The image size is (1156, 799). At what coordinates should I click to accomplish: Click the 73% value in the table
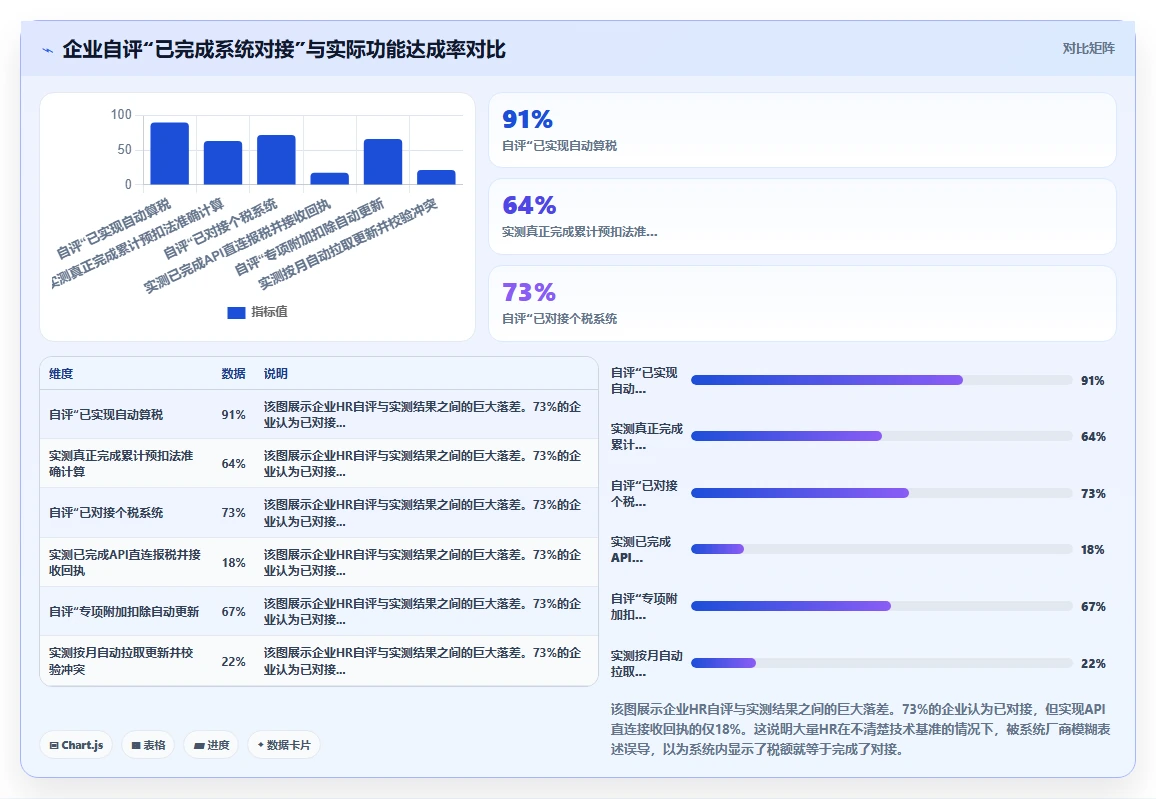[x=234, y=513]
